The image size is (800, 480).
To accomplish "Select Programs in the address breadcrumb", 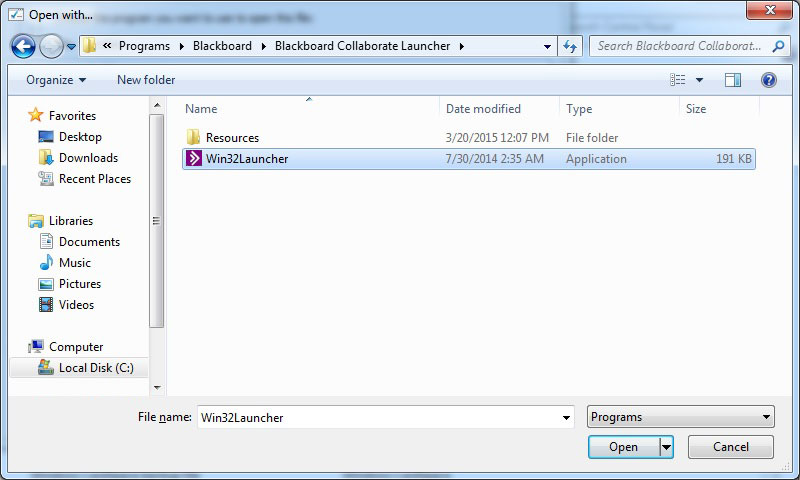I will [144, 46].
